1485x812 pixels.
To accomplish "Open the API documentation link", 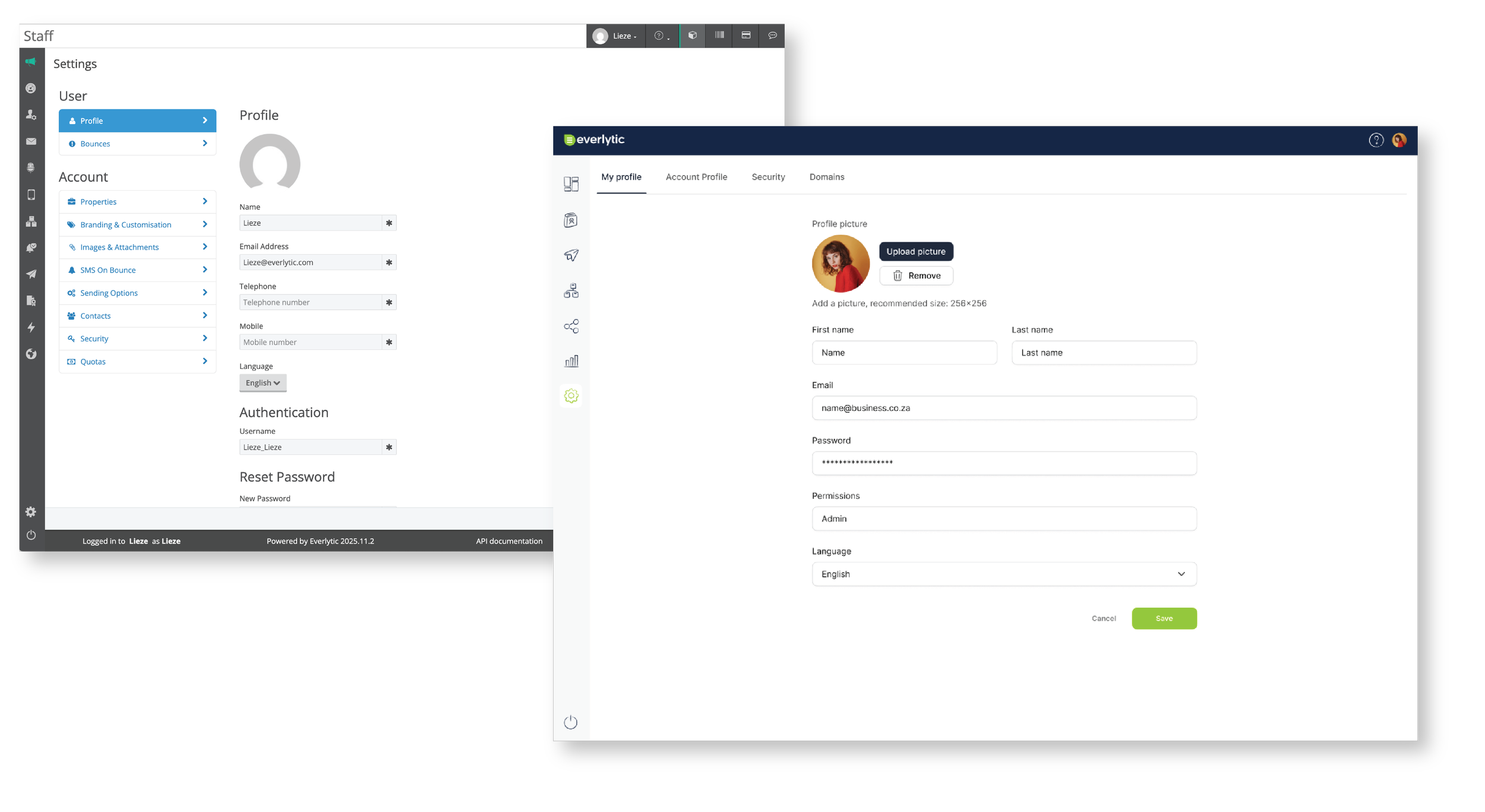I will tap(509, 541).
